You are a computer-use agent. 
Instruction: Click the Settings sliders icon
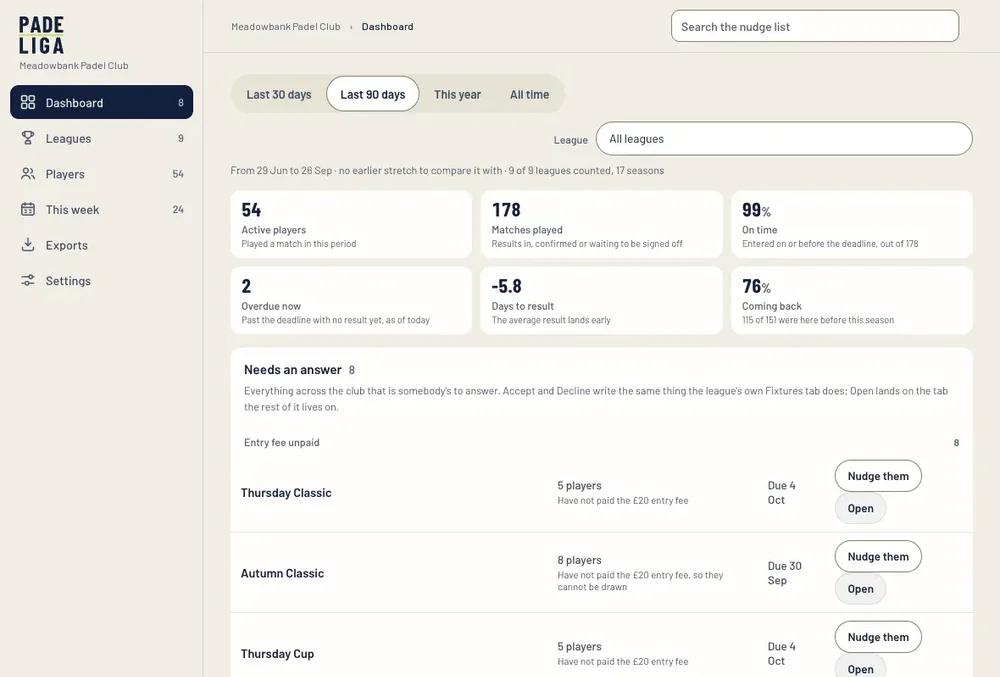(28, 280)
